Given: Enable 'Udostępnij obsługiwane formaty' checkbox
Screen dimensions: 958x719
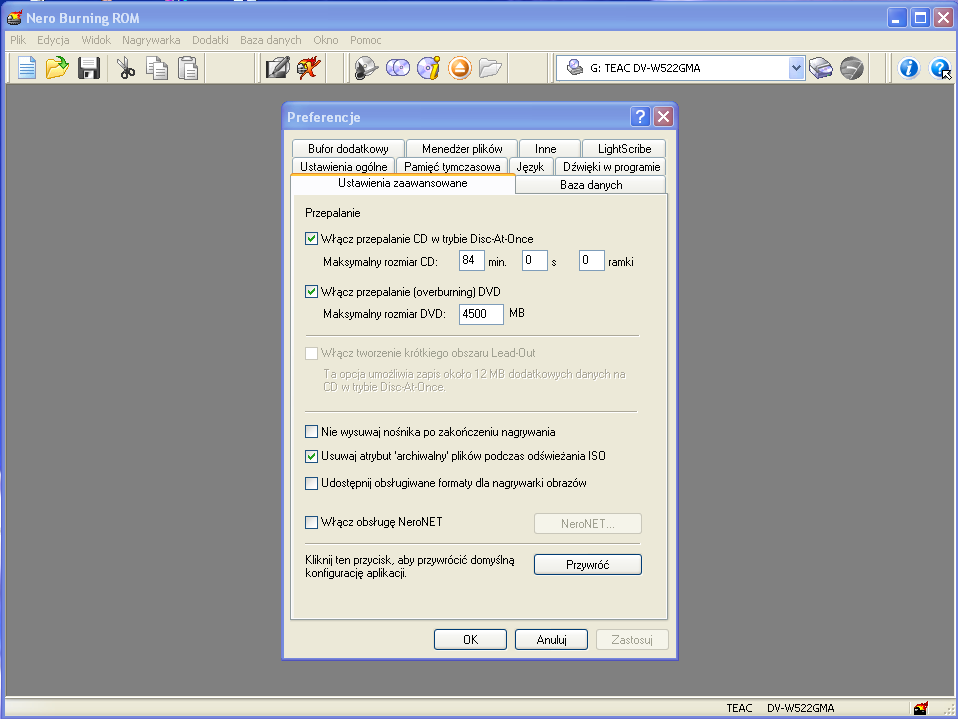Looking at the screenshot, I should coord(312,483).
